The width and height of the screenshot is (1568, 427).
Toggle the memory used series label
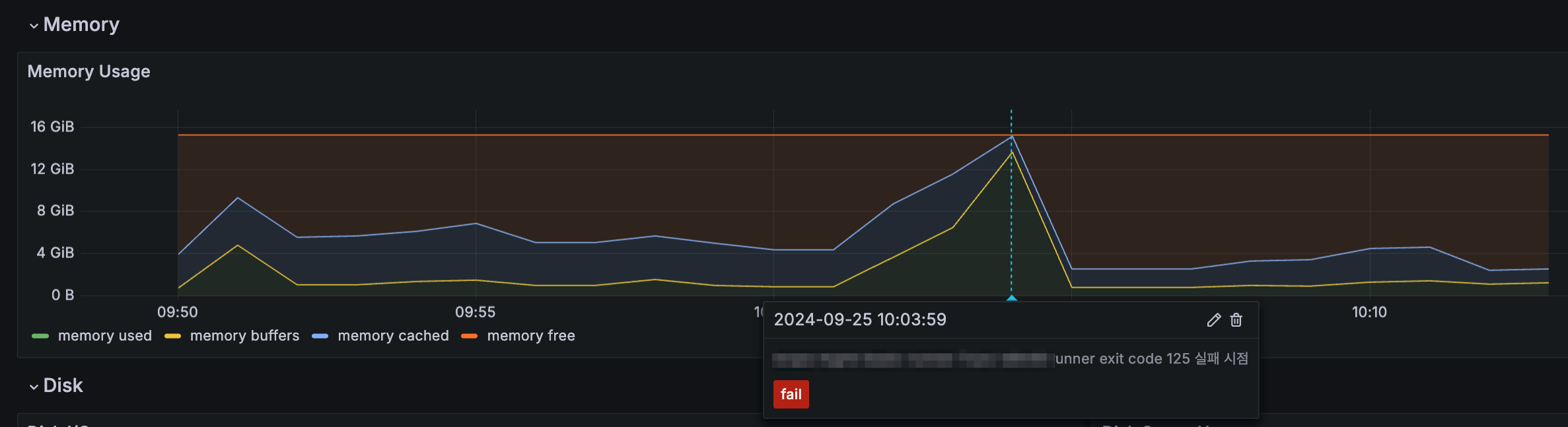[104, 336]
